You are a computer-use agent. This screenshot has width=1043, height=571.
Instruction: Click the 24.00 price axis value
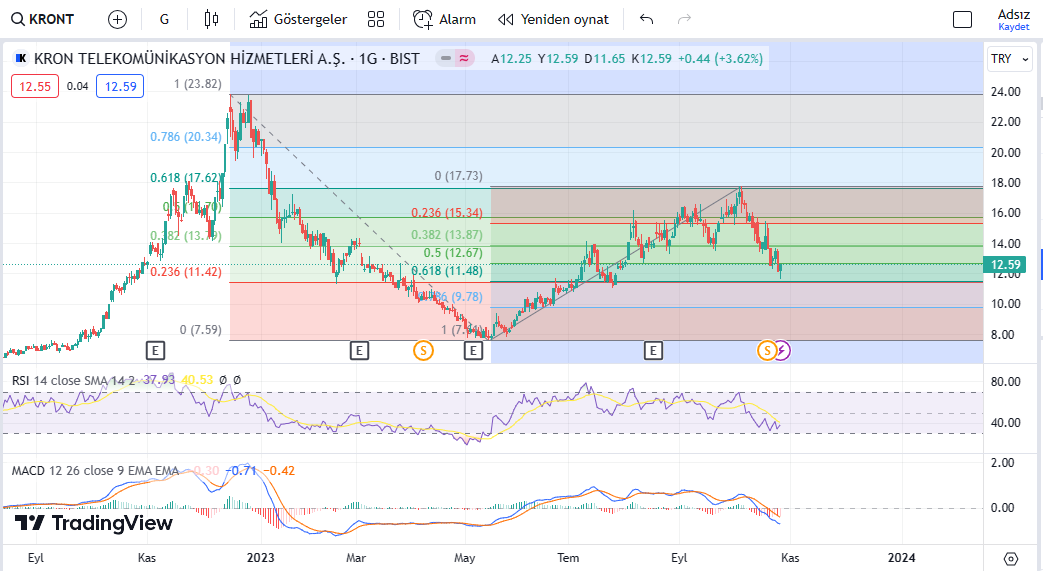point(1005,92)
